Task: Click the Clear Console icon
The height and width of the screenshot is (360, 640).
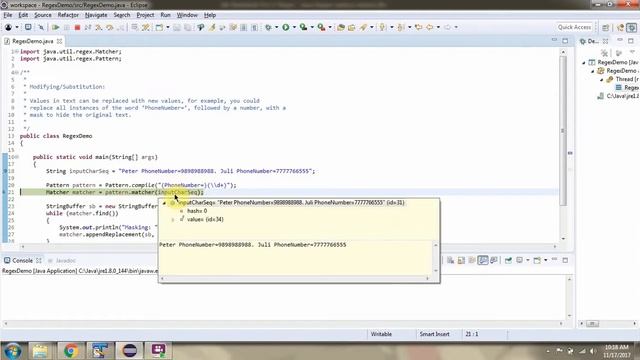Action: pos(450,260)
